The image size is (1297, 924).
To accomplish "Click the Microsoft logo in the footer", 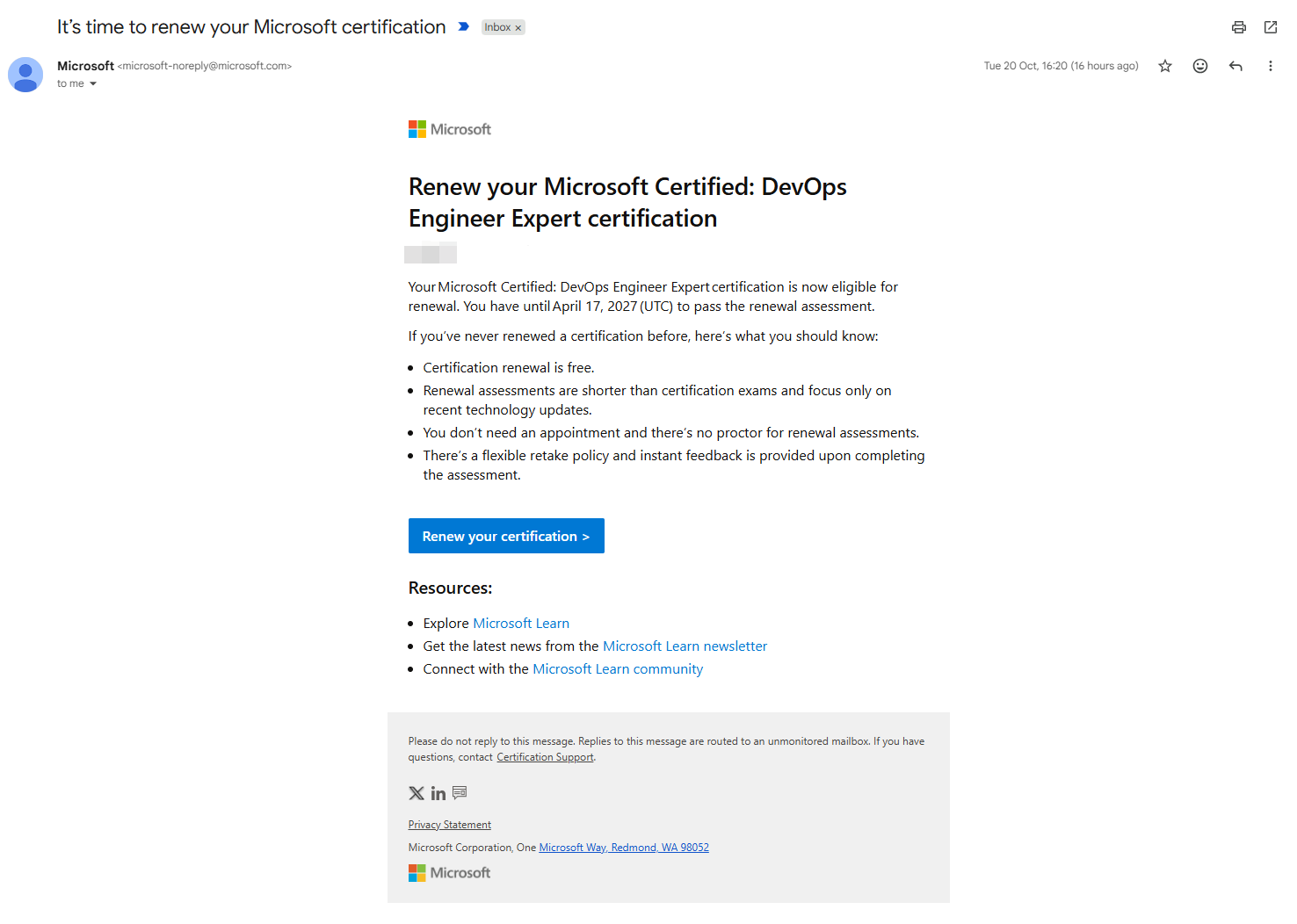I will (x=449, y=873).
